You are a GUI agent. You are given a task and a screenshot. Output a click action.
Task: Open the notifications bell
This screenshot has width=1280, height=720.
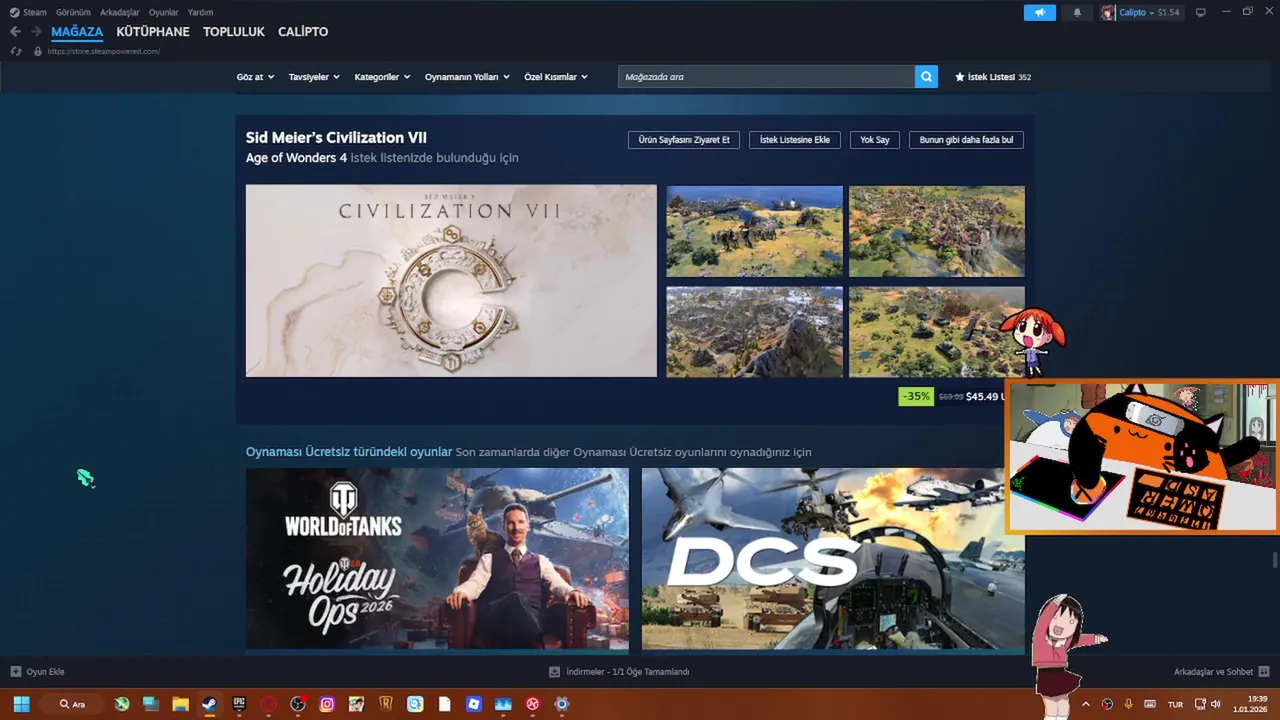tap(1077, 12)
